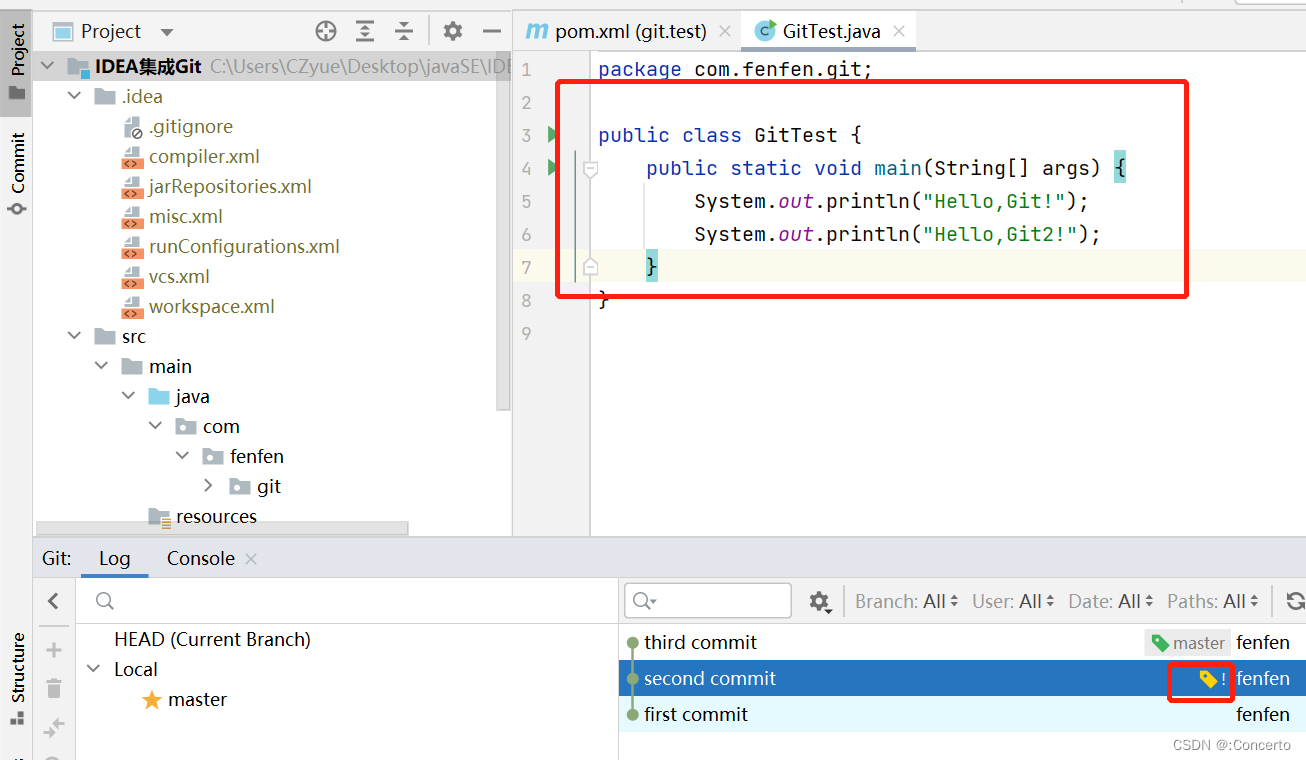Screen dimensions: 1306x760
Task: Click the plus new branch icon in Git panel
Action: [54, 650]
